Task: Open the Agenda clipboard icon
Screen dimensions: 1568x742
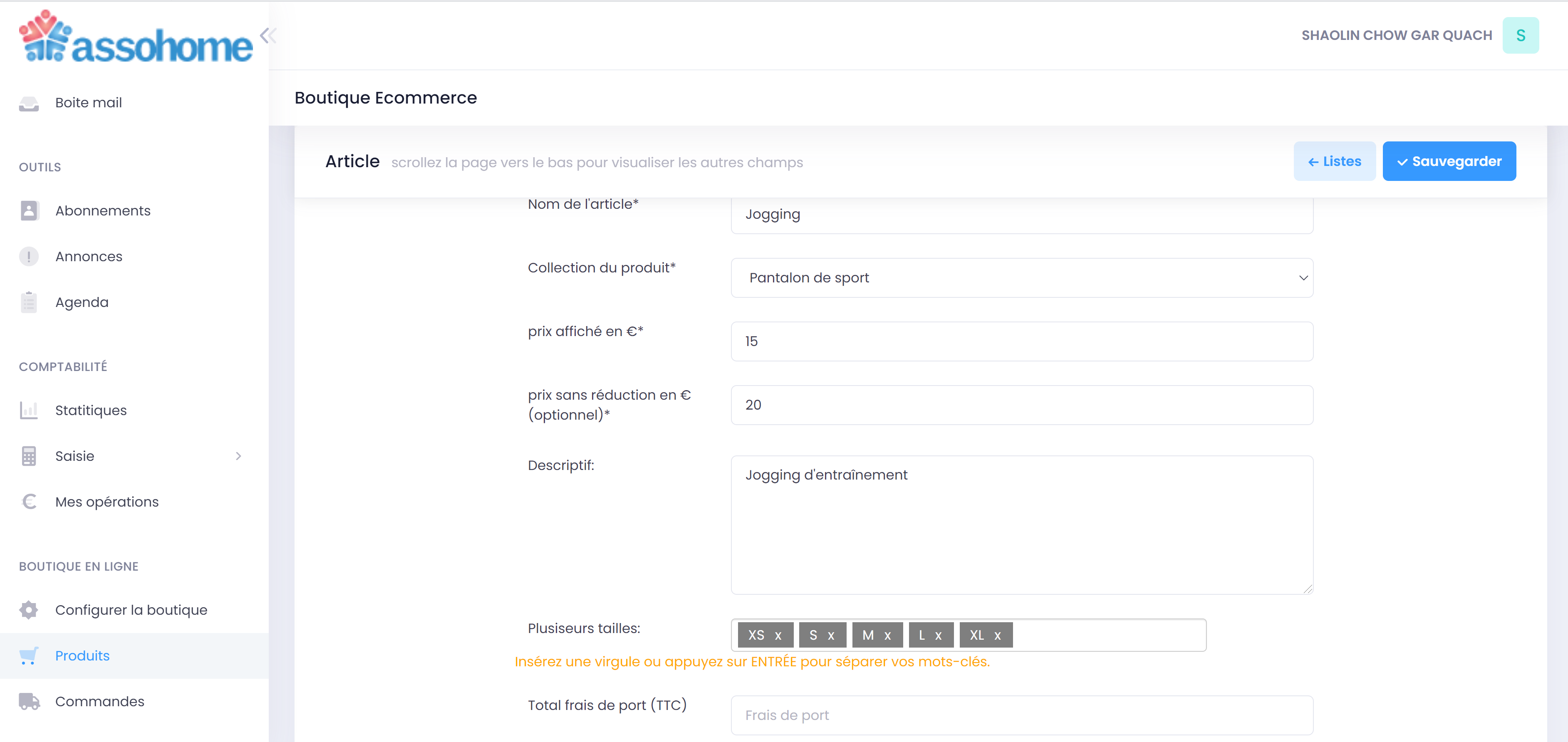Action: tap(29, 301)
